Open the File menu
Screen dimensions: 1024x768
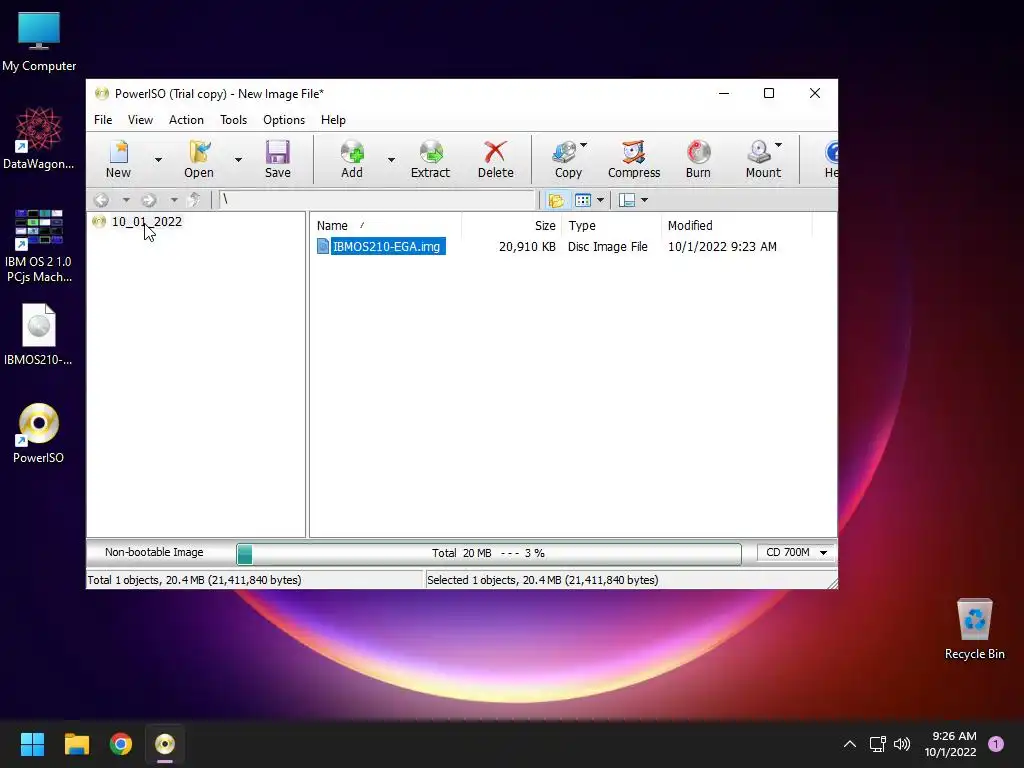(x=103, y=120)
